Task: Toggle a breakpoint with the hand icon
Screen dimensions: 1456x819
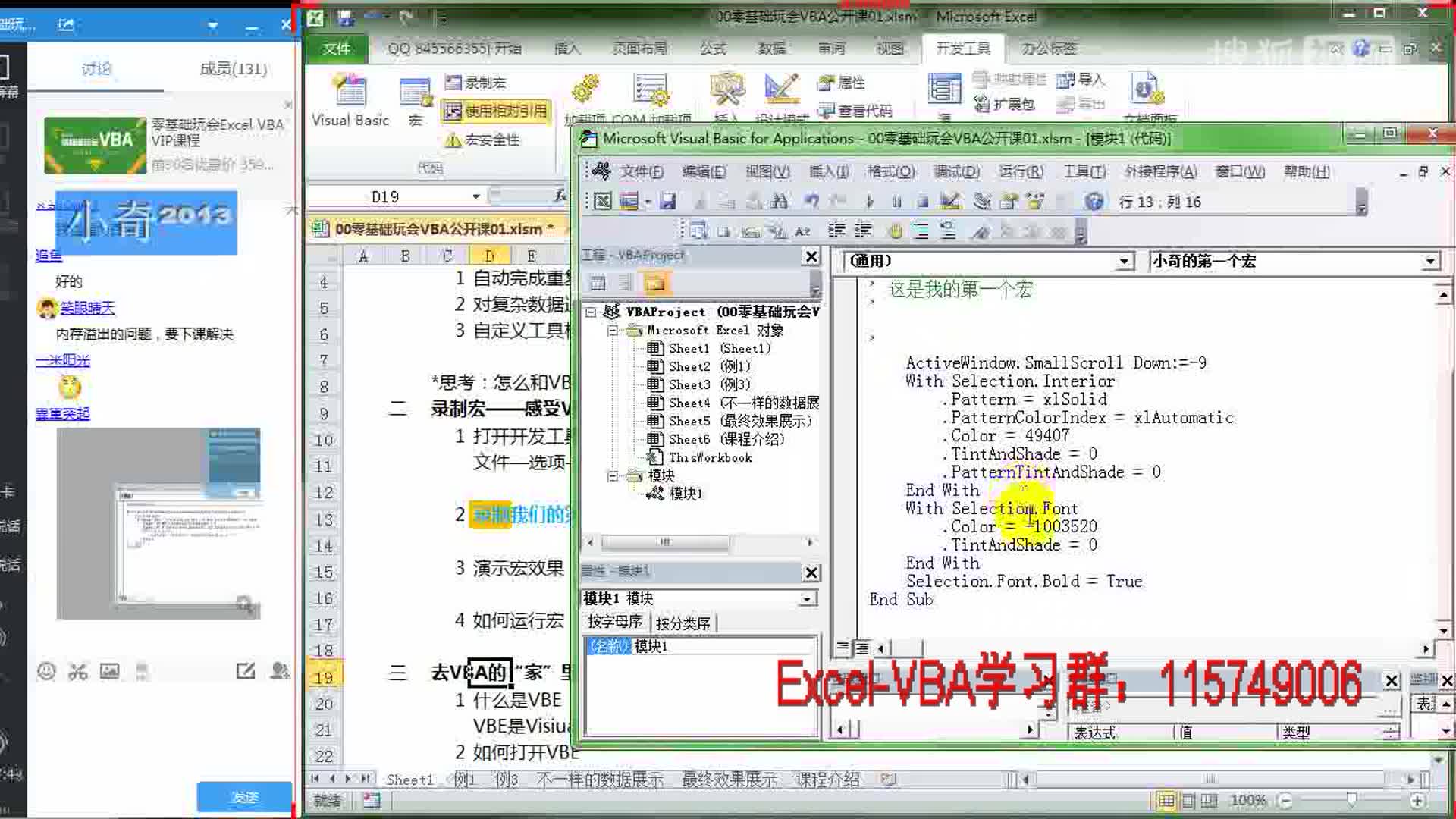Action: coord(899,230)
